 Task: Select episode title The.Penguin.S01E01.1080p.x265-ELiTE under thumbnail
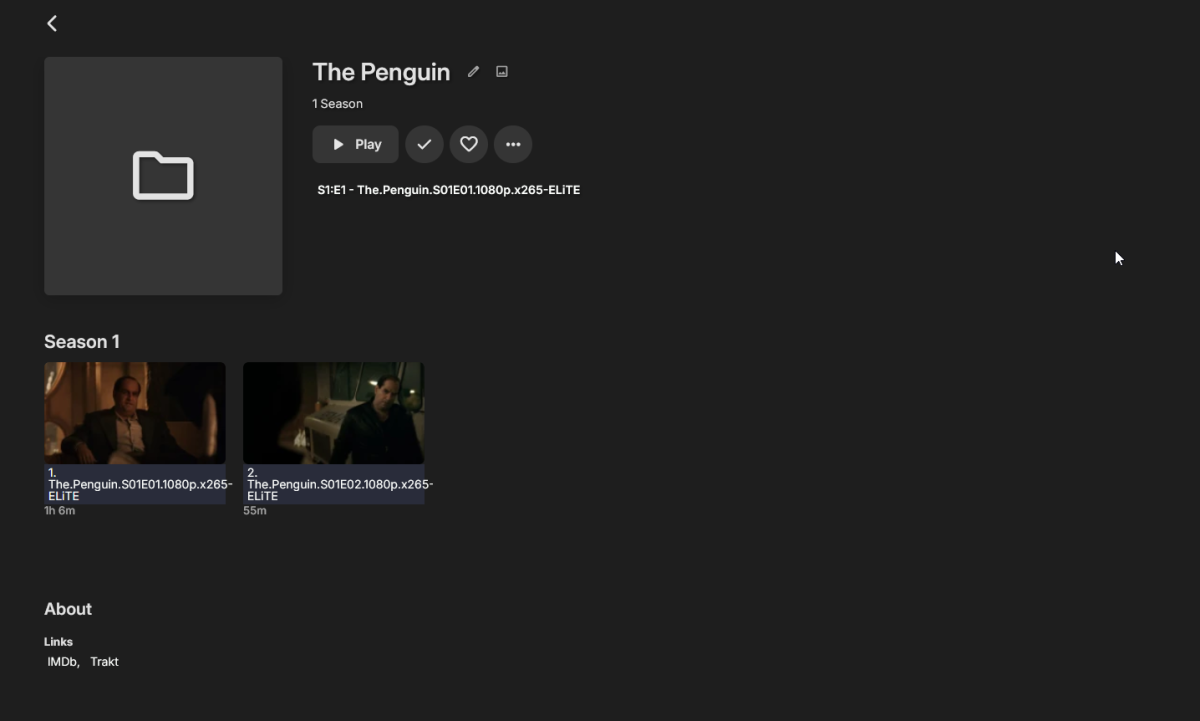140,484
